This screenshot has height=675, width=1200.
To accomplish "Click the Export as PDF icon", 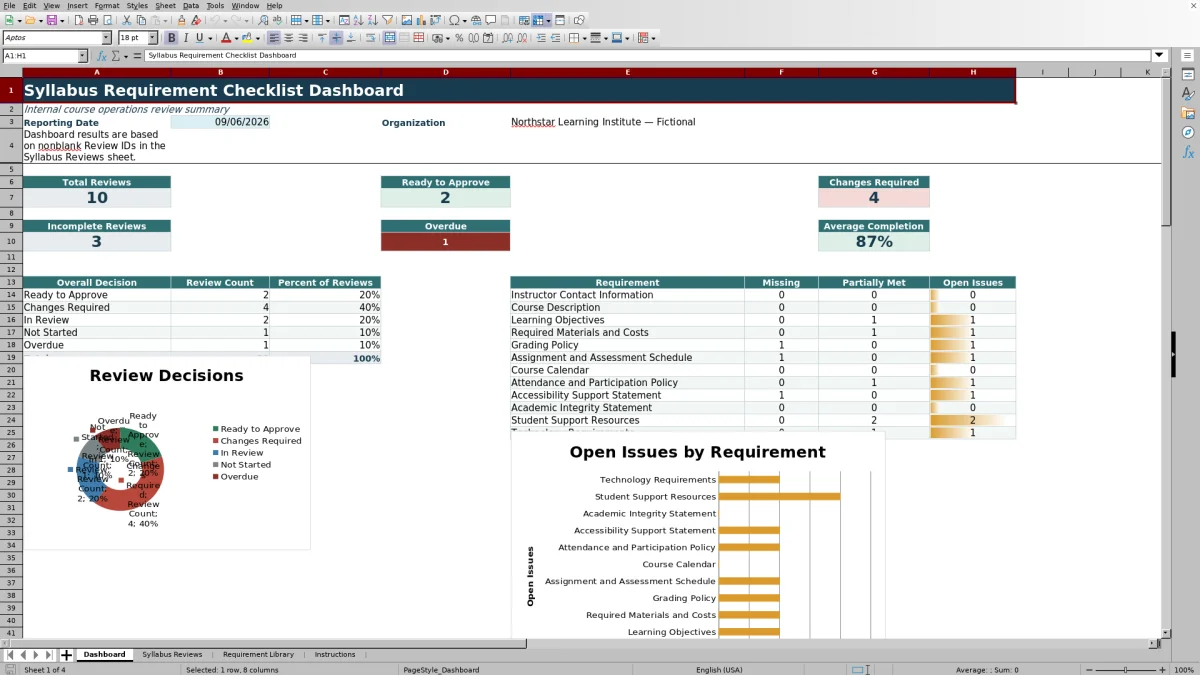I will coord(79,20).
